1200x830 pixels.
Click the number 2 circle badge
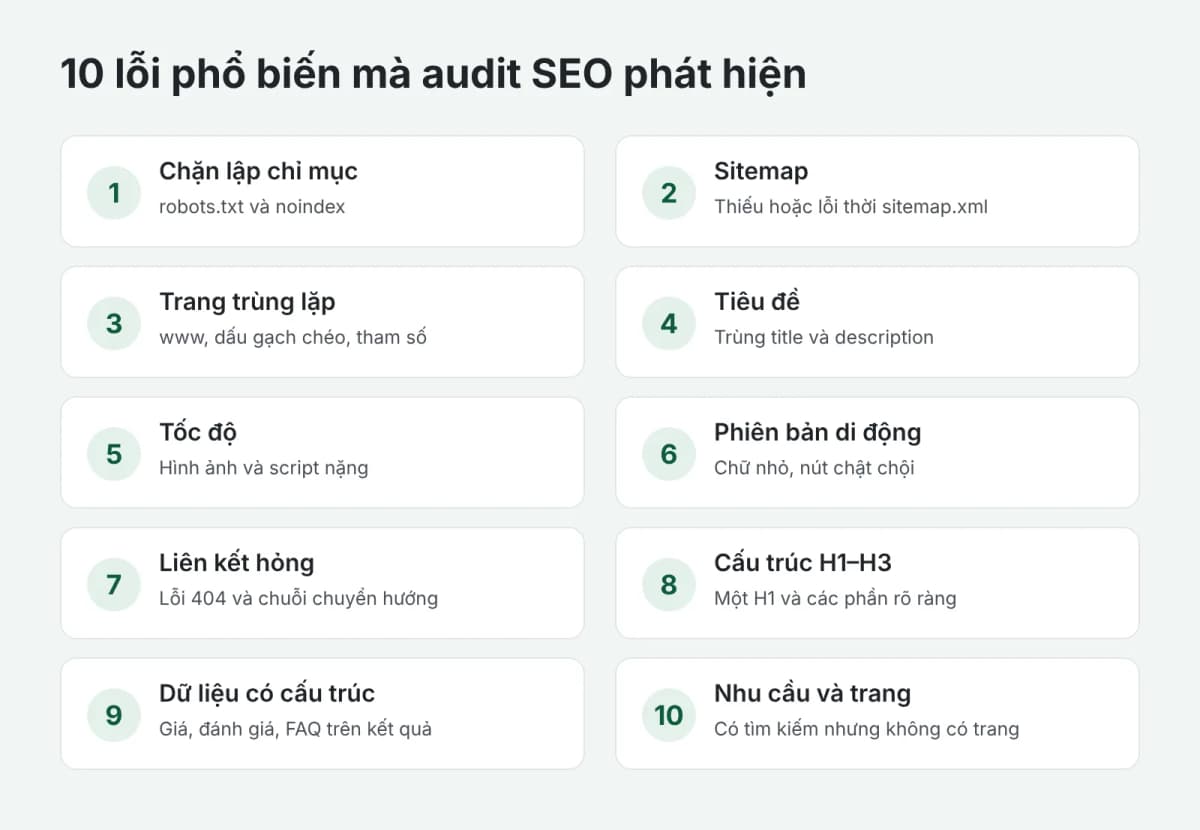669,192
